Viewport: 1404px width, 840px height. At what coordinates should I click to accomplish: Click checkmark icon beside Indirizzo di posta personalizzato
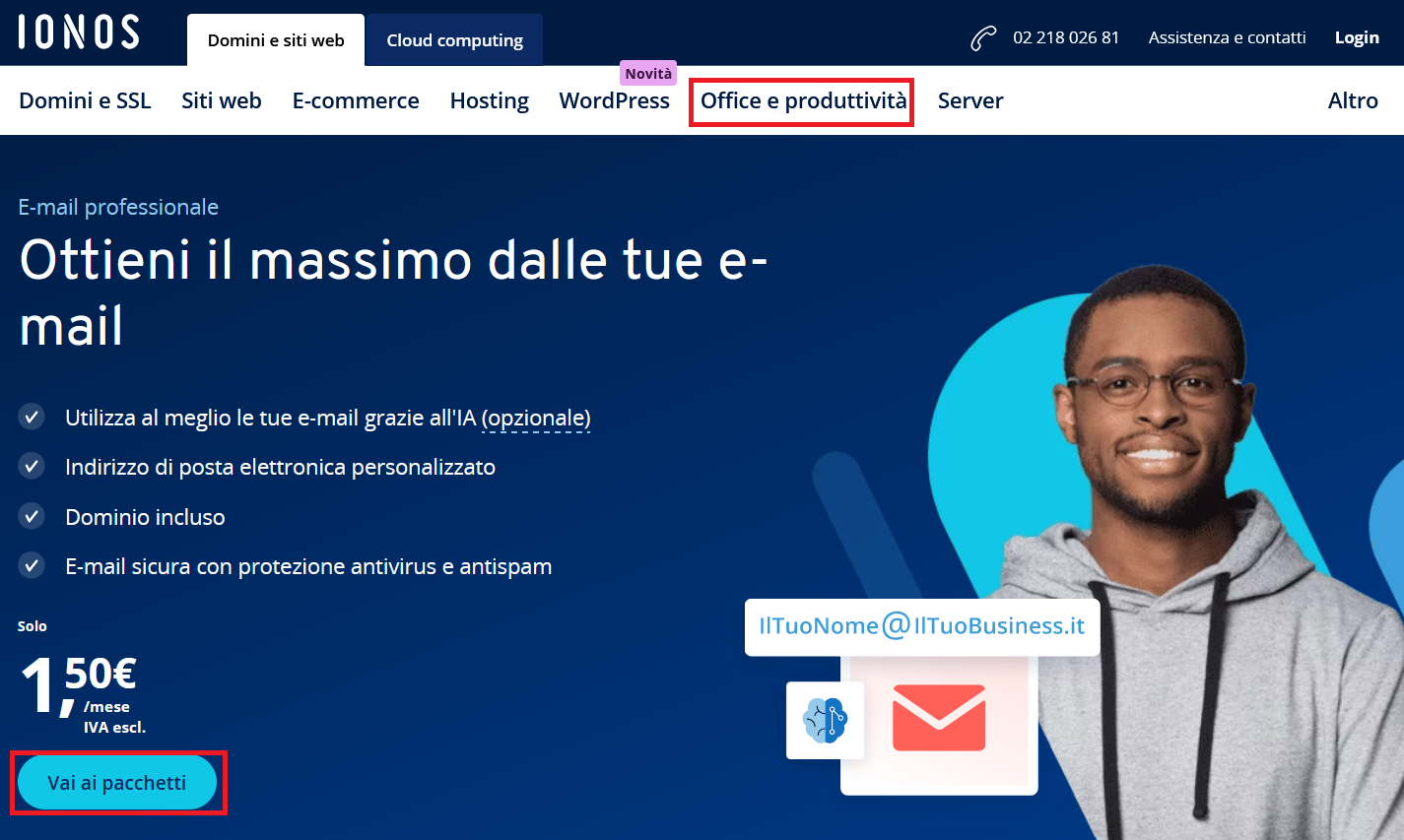(x=32, y=466)
